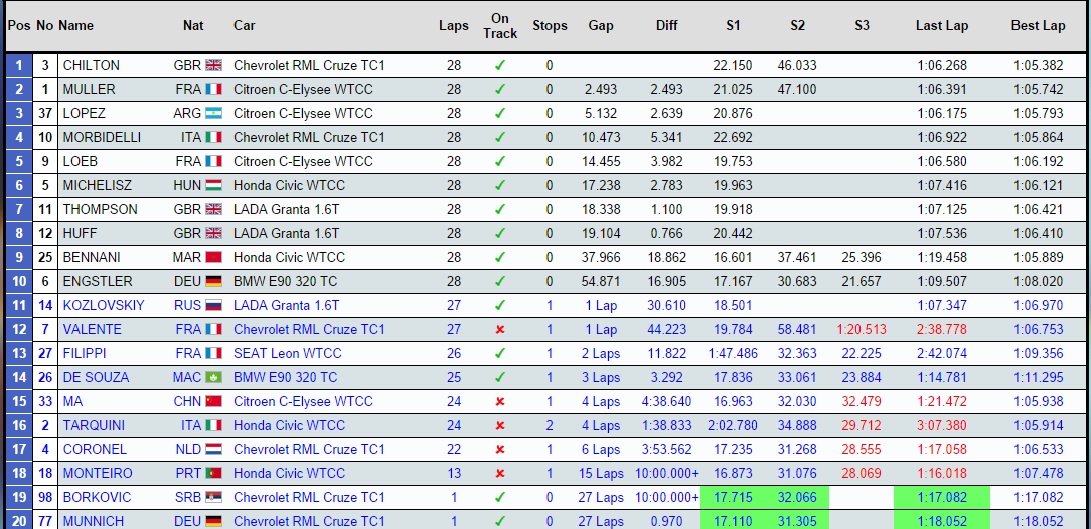Click the British flag in CHILTON's row

coord(213,65)
